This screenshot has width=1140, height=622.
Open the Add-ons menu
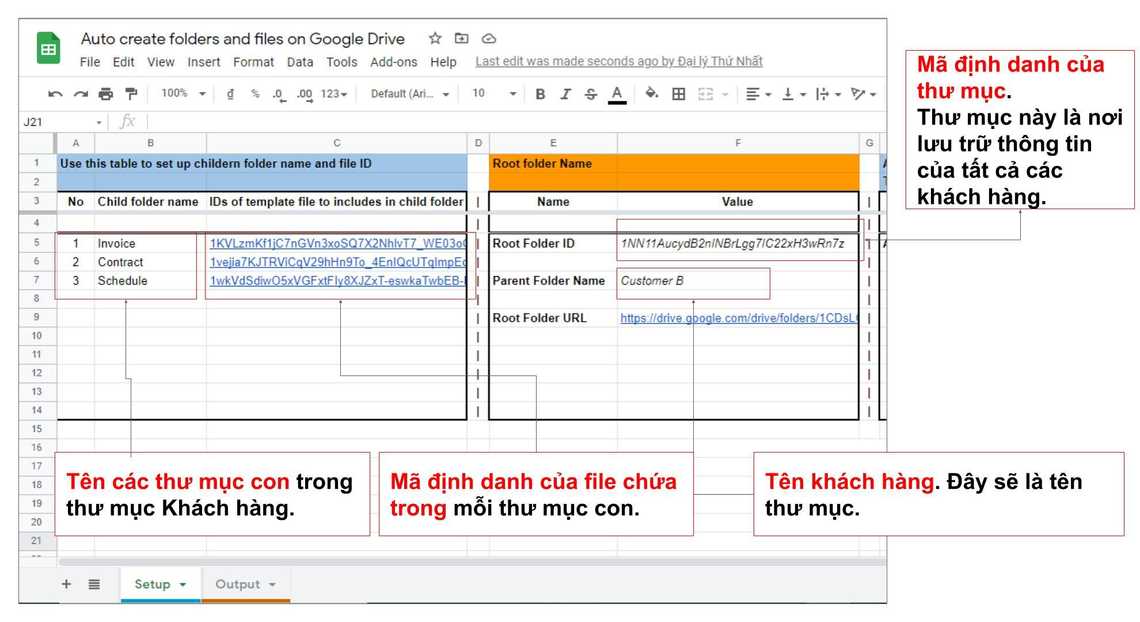394,62
